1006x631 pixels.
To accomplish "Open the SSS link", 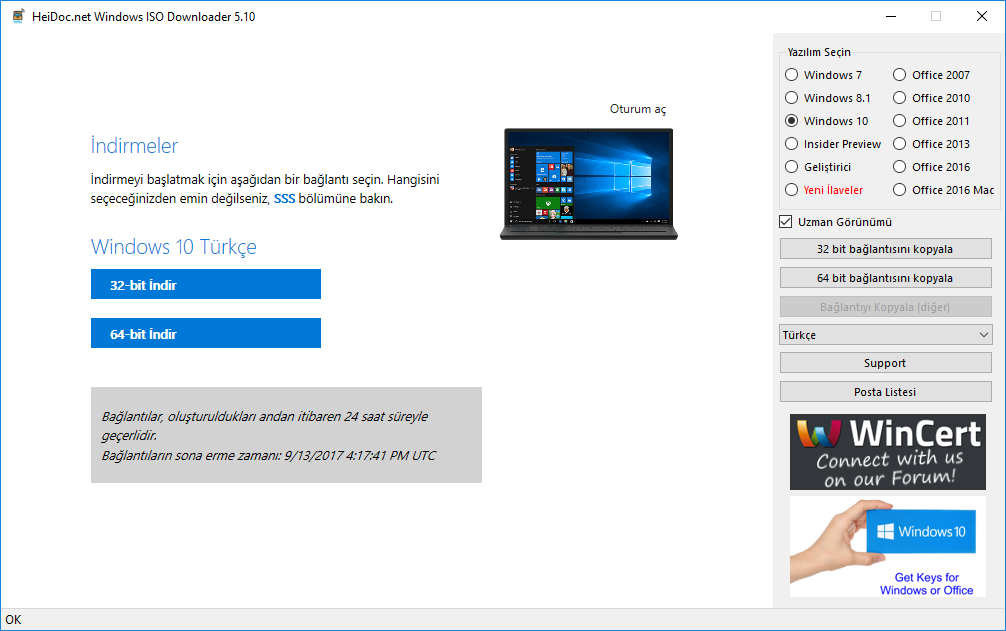I will (284, 199).
